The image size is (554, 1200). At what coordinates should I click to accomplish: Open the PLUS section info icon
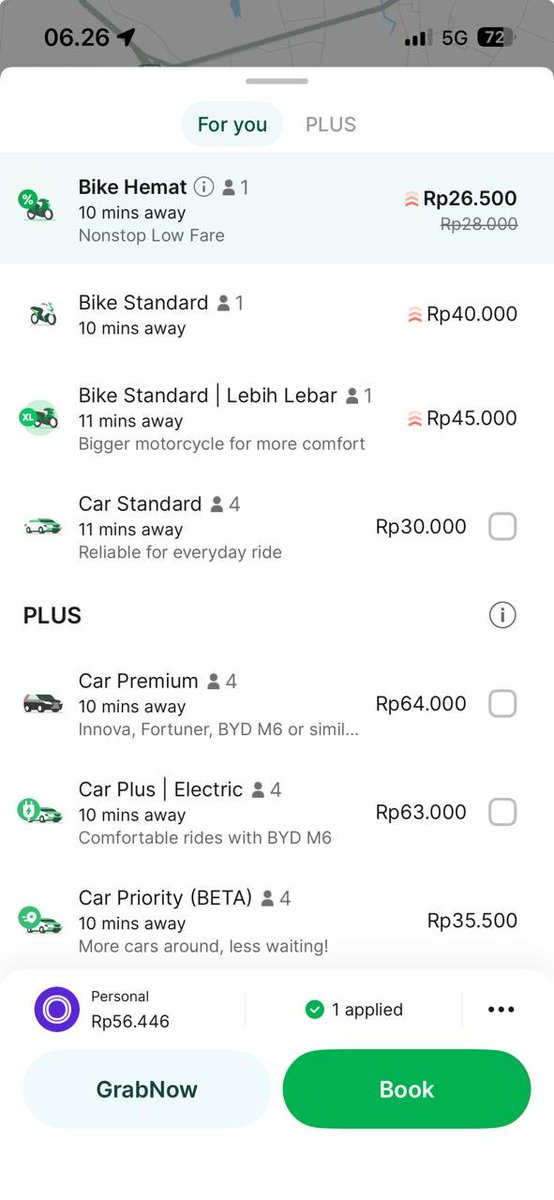[502, 616]
